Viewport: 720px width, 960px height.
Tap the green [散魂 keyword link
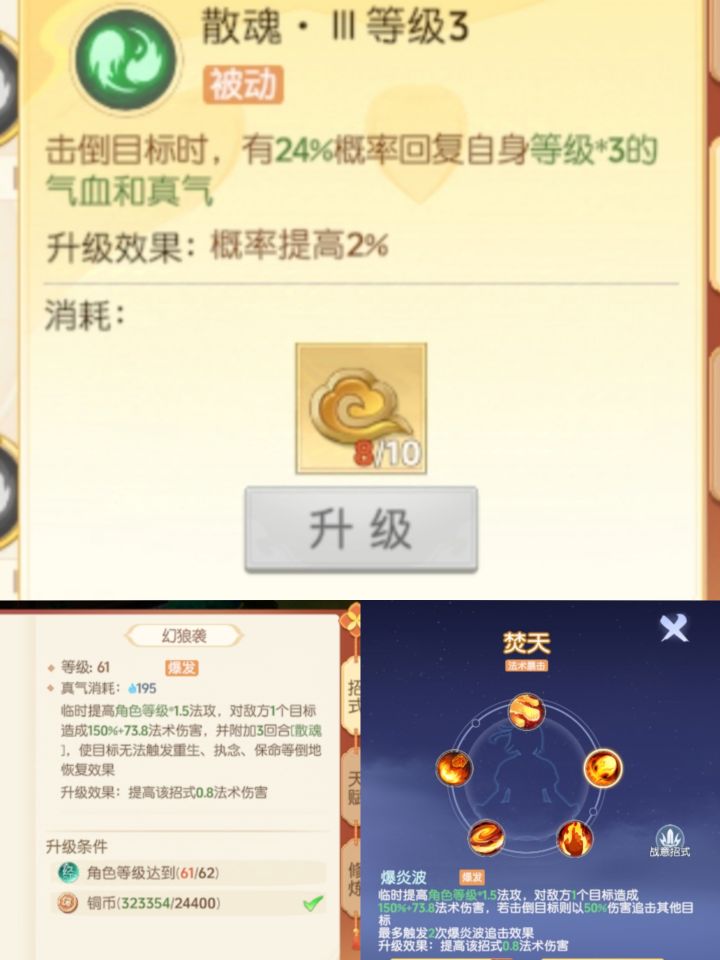coord(307,730)
